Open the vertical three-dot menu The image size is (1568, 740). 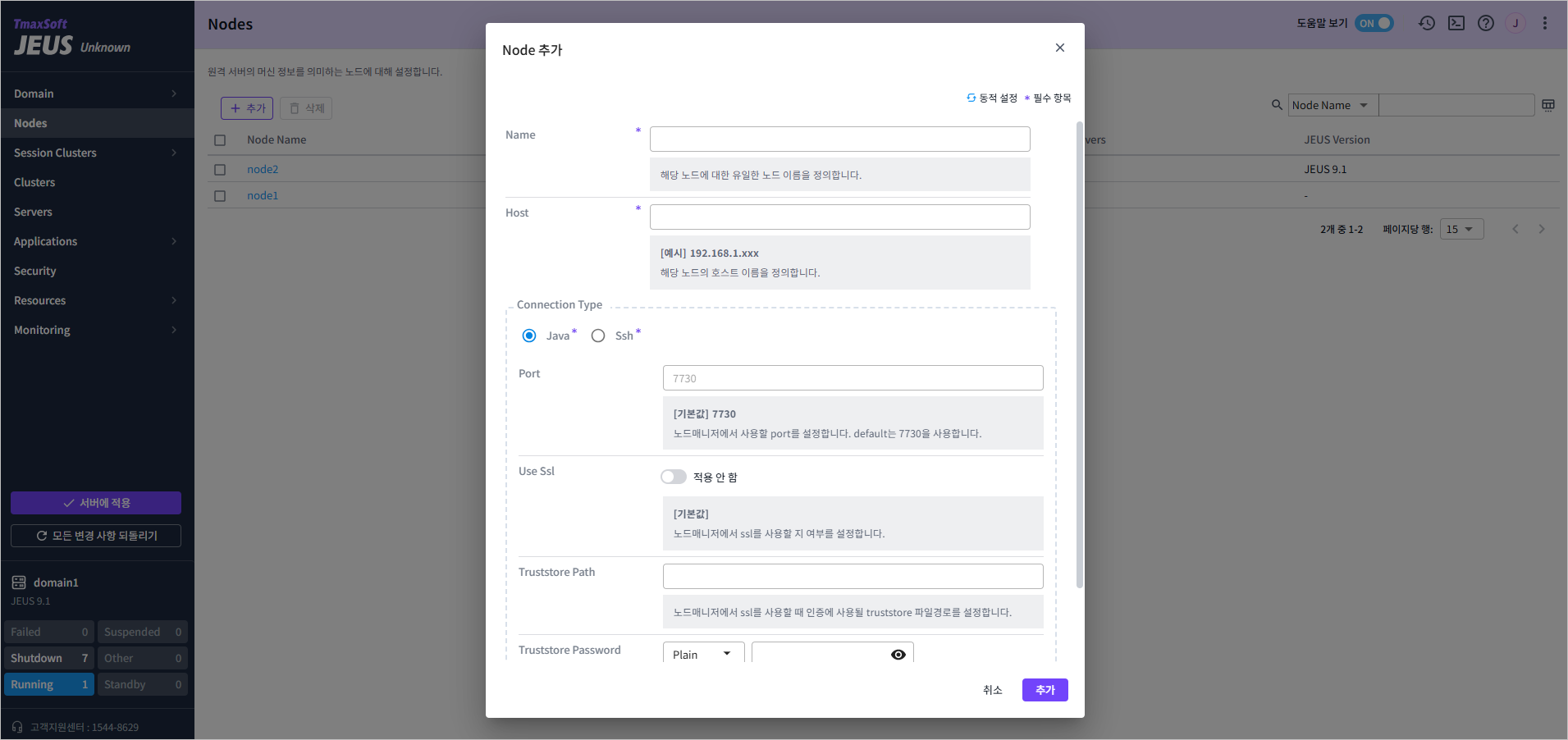[x=1545, y=23]
